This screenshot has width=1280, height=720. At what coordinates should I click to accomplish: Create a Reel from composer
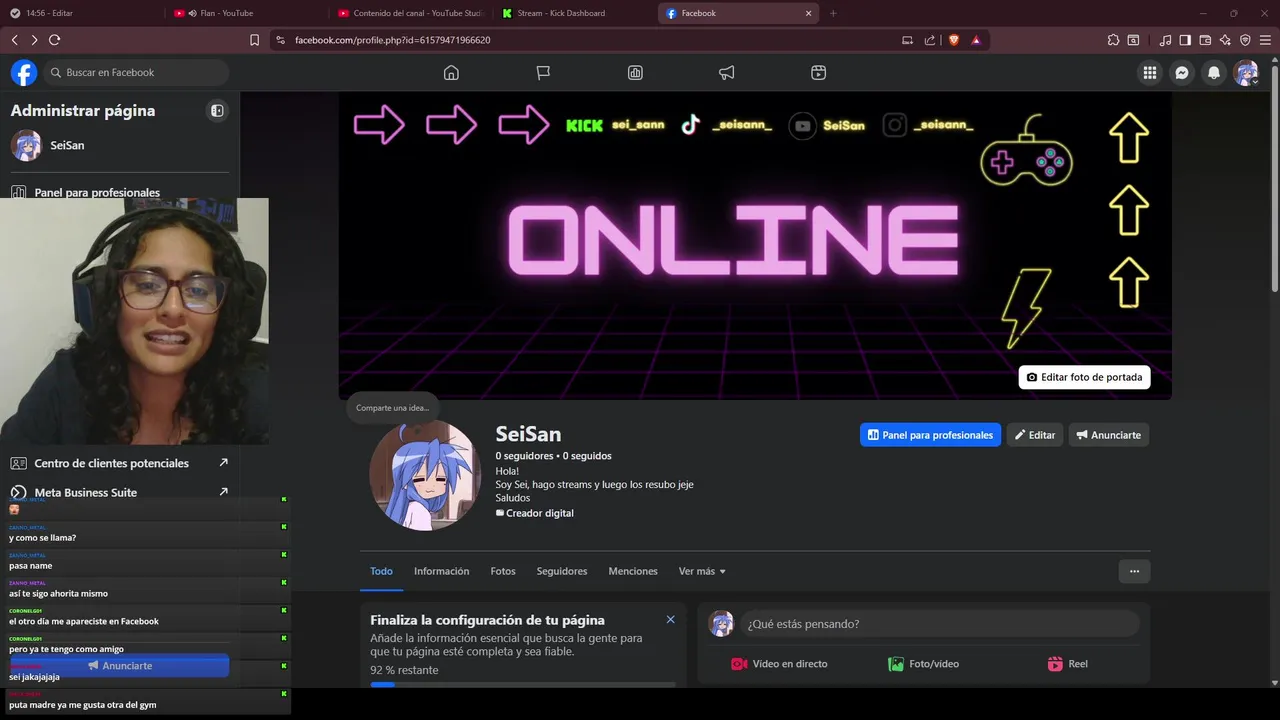(x=1067, y=664)
